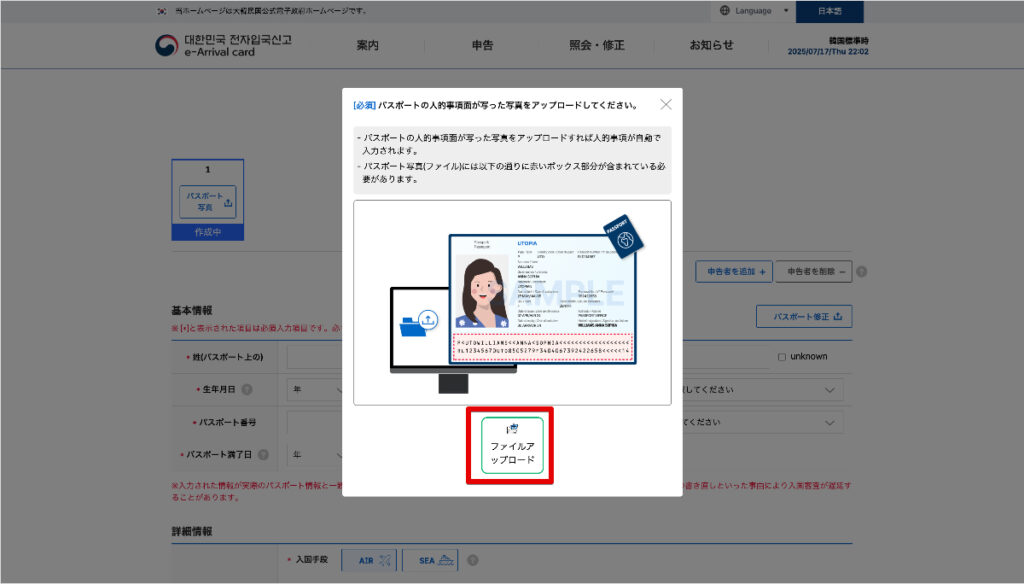The height and width of the screenshot is (584, 1024).
Task: Open the 申告 menu
Action: click(x=482, y=44)
